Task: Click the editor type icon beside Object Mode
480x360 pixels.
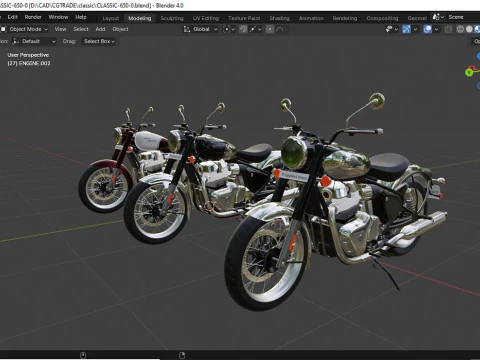Action: pyautogui.click(x=3, y=29)
